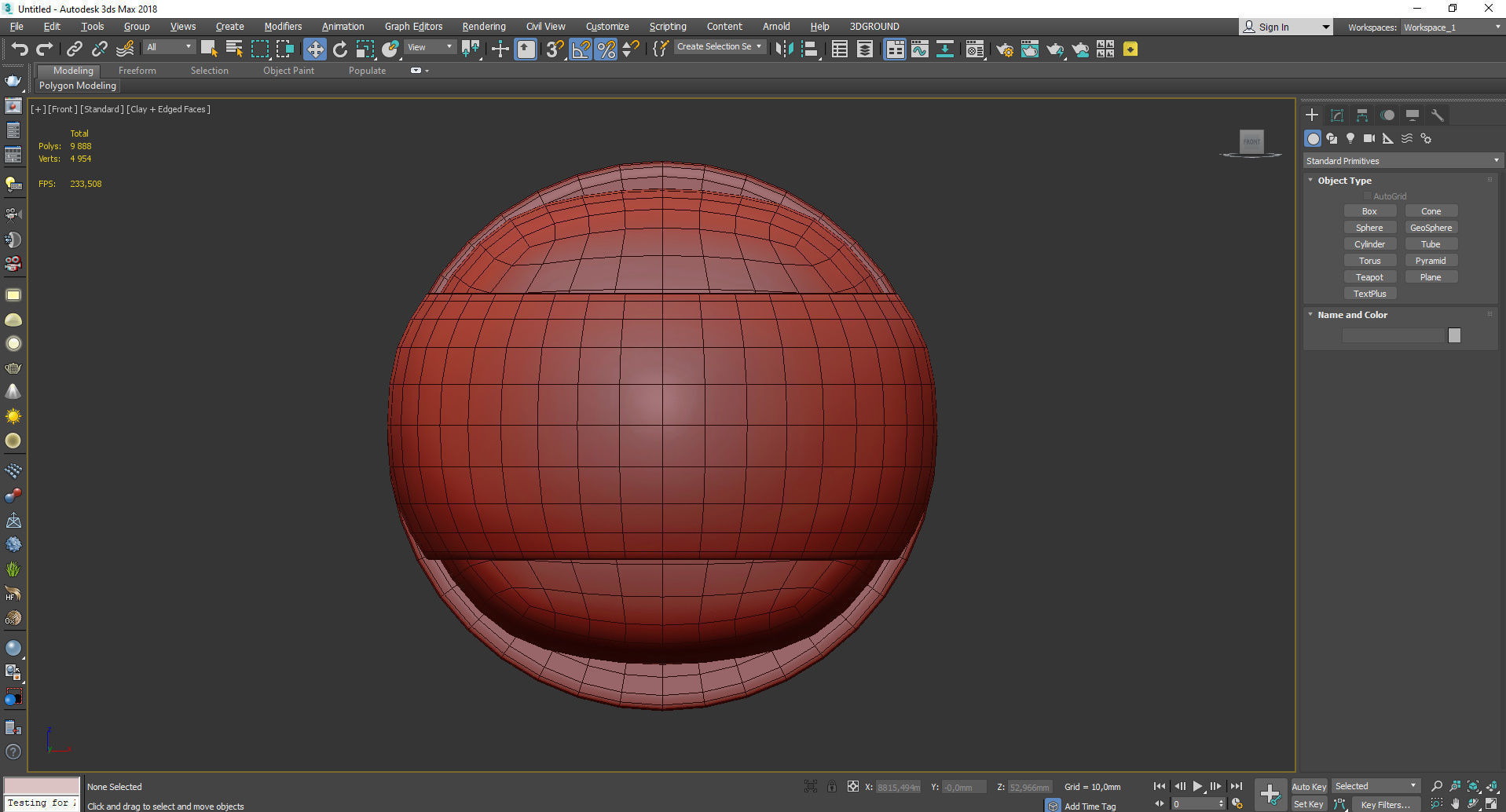Click the Teapot primitive button
The image size is (1506, 812).
(x=1369, y=277)
